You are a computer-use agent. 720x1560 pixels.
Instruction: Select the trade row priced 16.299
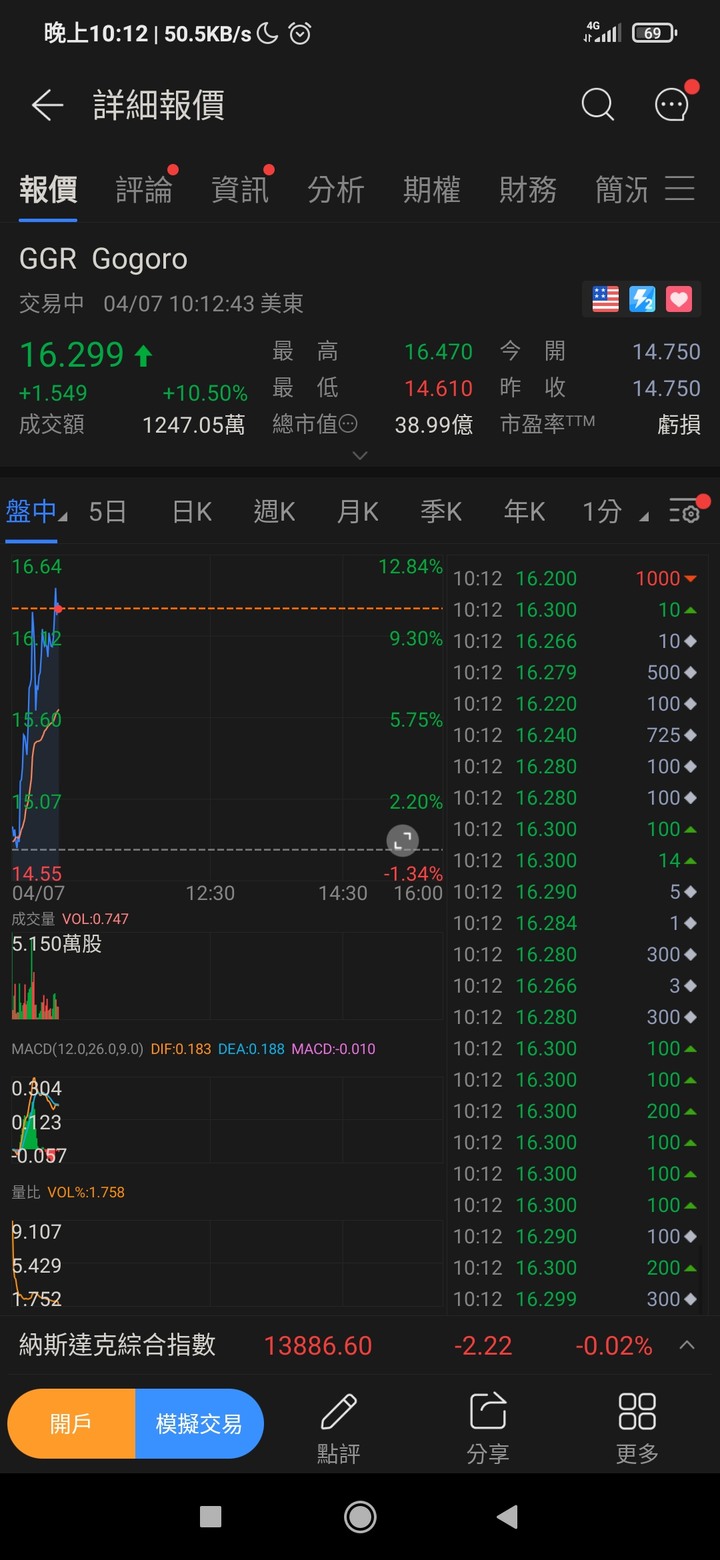click(576, 1299)
